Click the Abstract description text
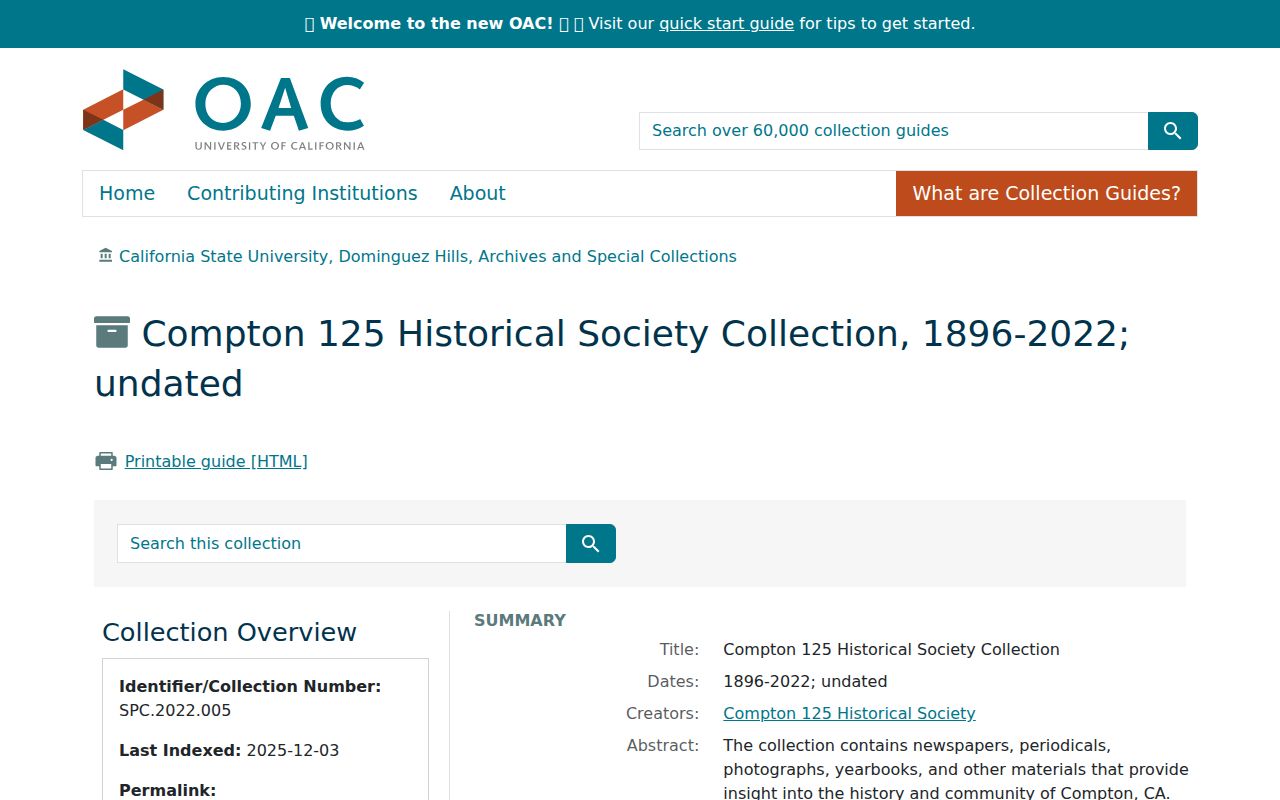Image resolution: width=1280 pixels, height=800 pixels. 955,769
